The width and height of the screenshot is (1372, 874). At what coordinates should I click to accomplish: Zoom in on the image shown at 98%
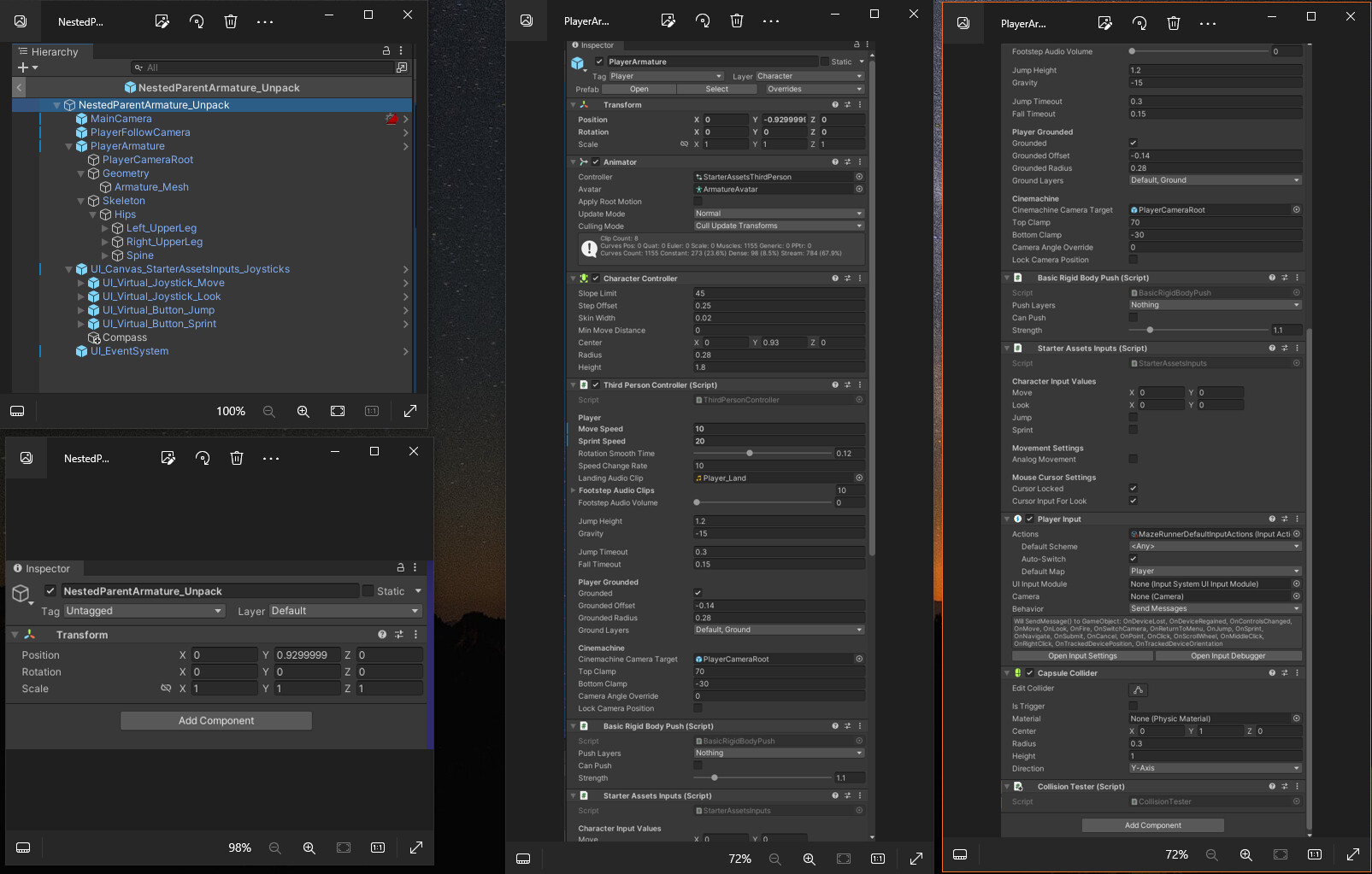(x=309, y=848)
